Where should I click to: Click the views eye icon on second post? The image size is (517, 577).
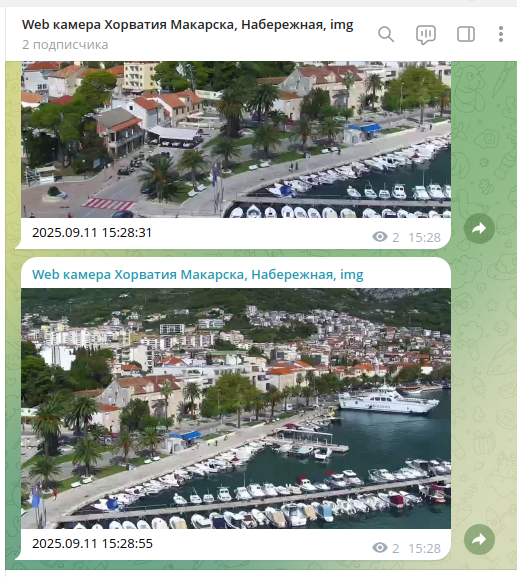tap(380, 548)
